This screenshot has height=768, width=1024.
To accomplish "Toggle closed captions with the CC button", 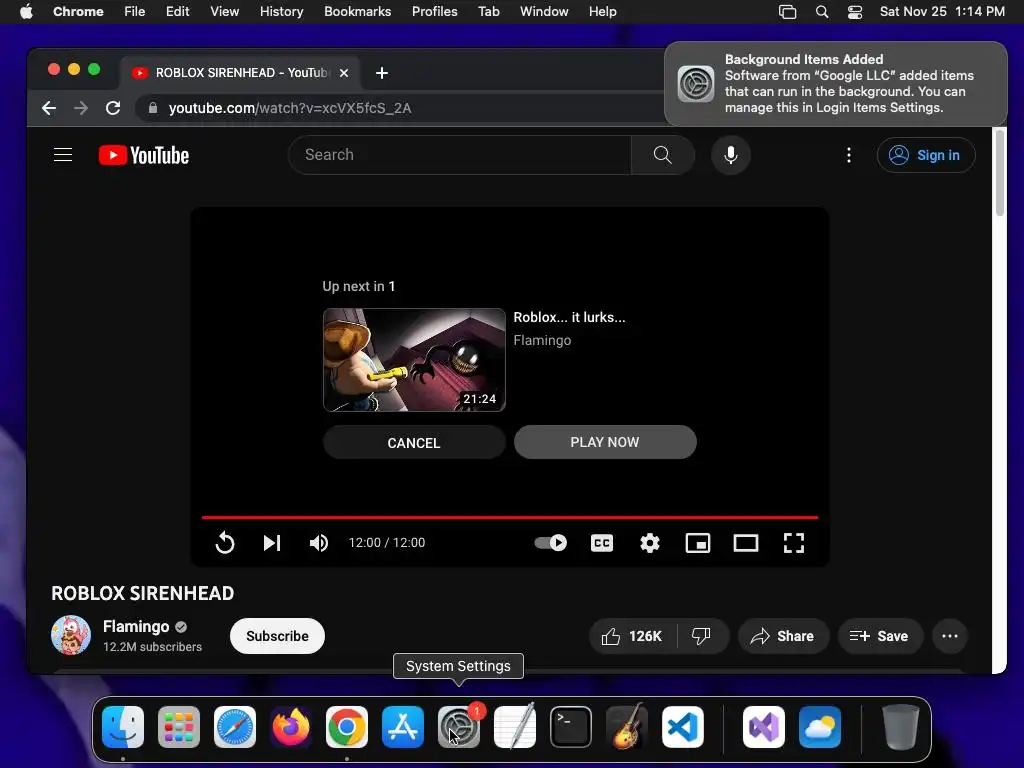I will (x=601, y=543).
